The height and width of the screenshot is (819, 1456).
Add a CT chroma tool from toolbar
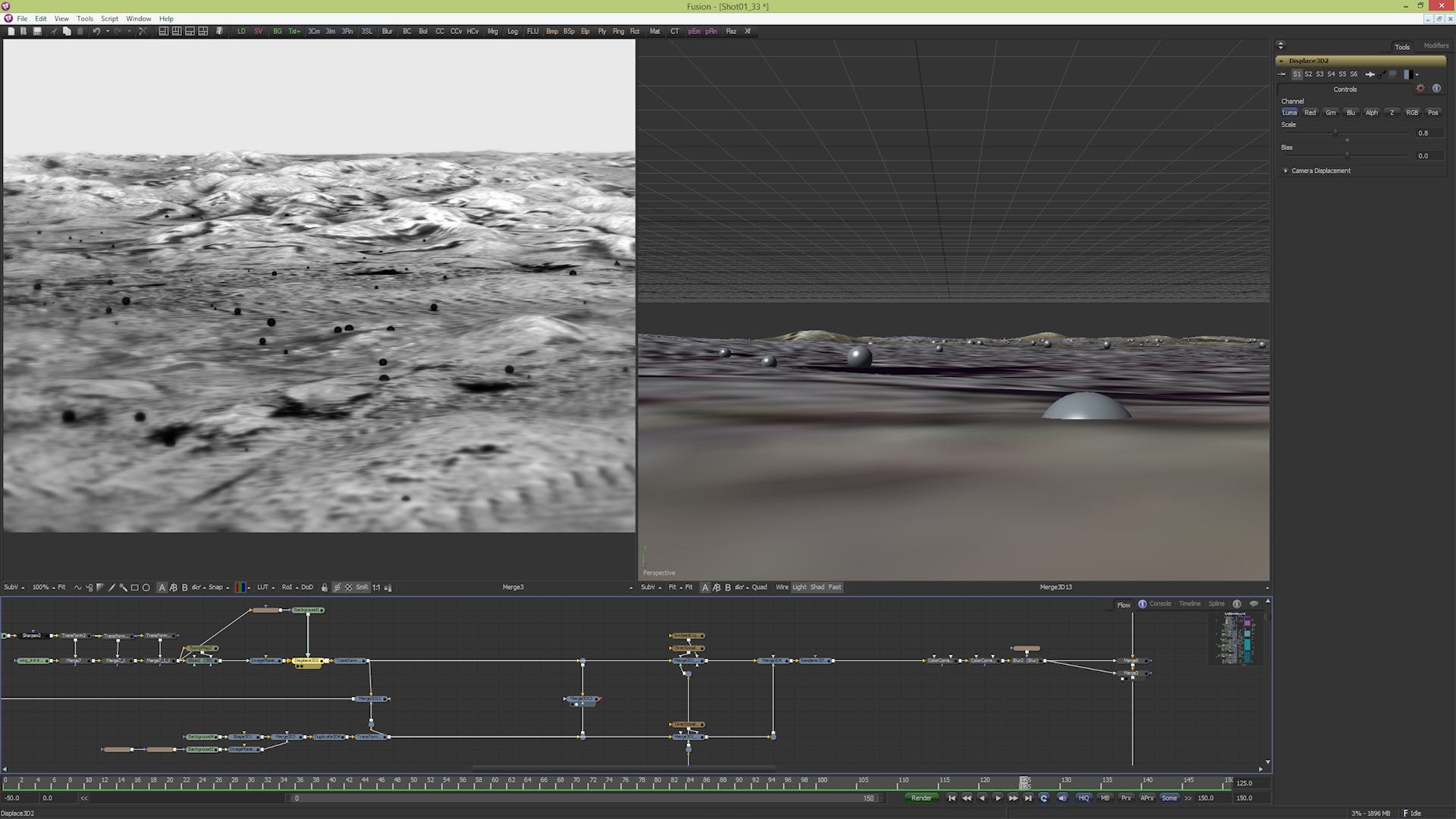(675, 31)
